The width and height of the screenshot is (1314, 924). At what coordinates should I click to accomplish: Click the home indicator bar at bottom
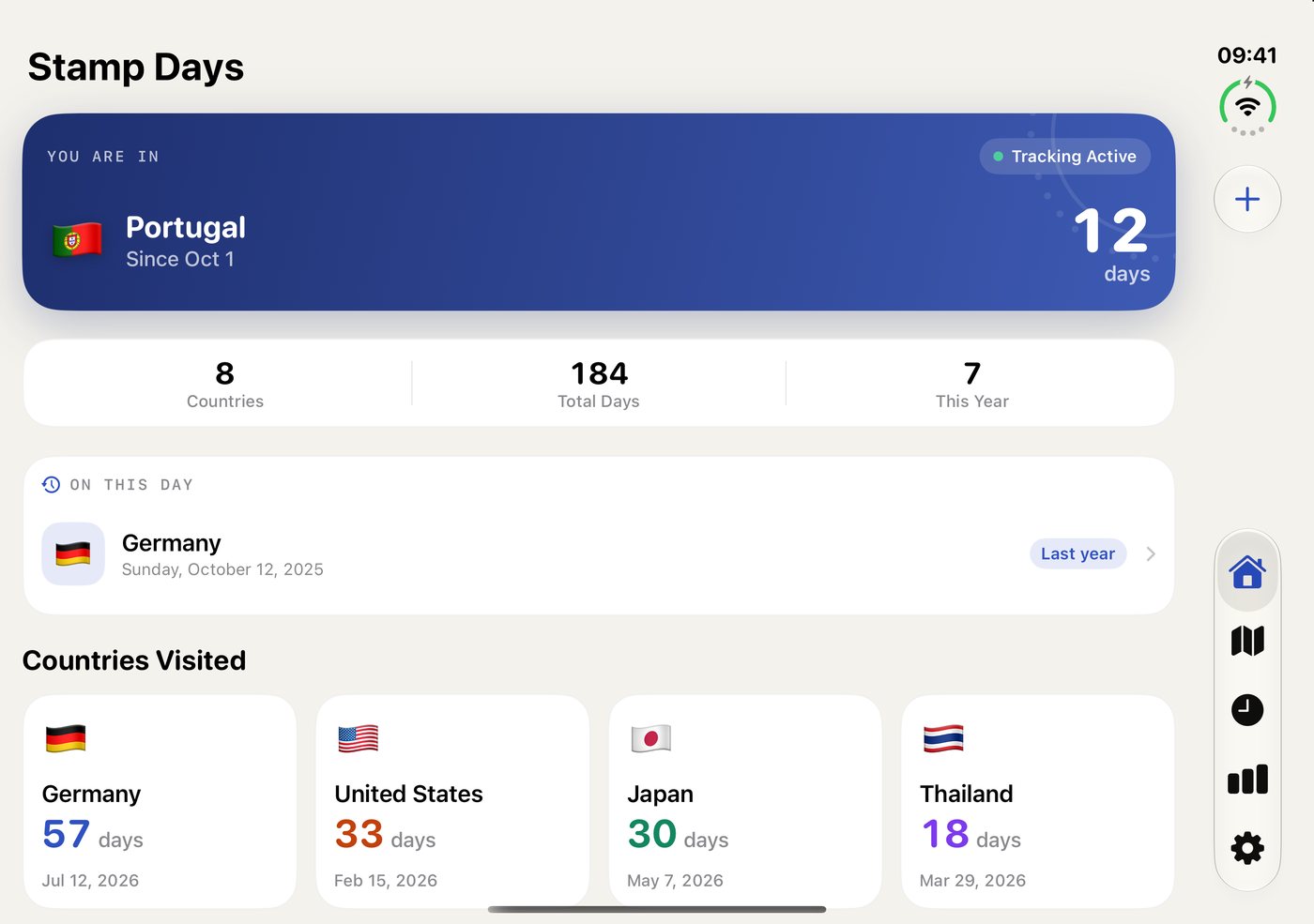click(657, 909)
